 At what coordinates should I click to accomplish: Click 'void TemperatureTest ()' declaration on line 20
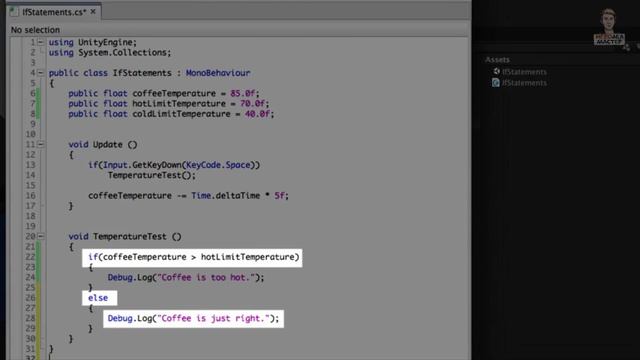pyautogui.click(x=125, y=236)
